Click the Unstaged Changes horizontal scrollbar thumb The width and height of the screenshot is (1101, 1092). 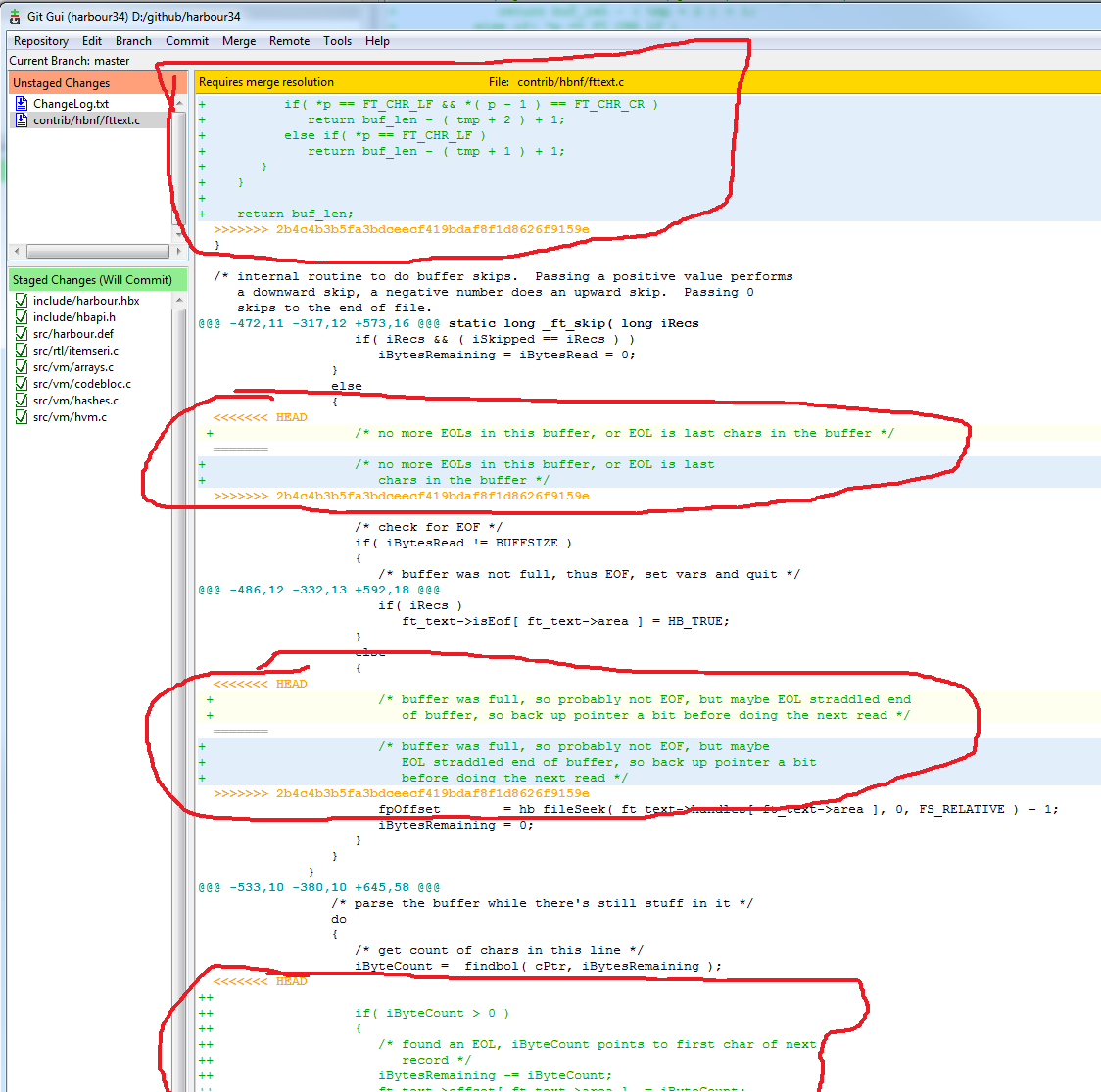point(97,251)
